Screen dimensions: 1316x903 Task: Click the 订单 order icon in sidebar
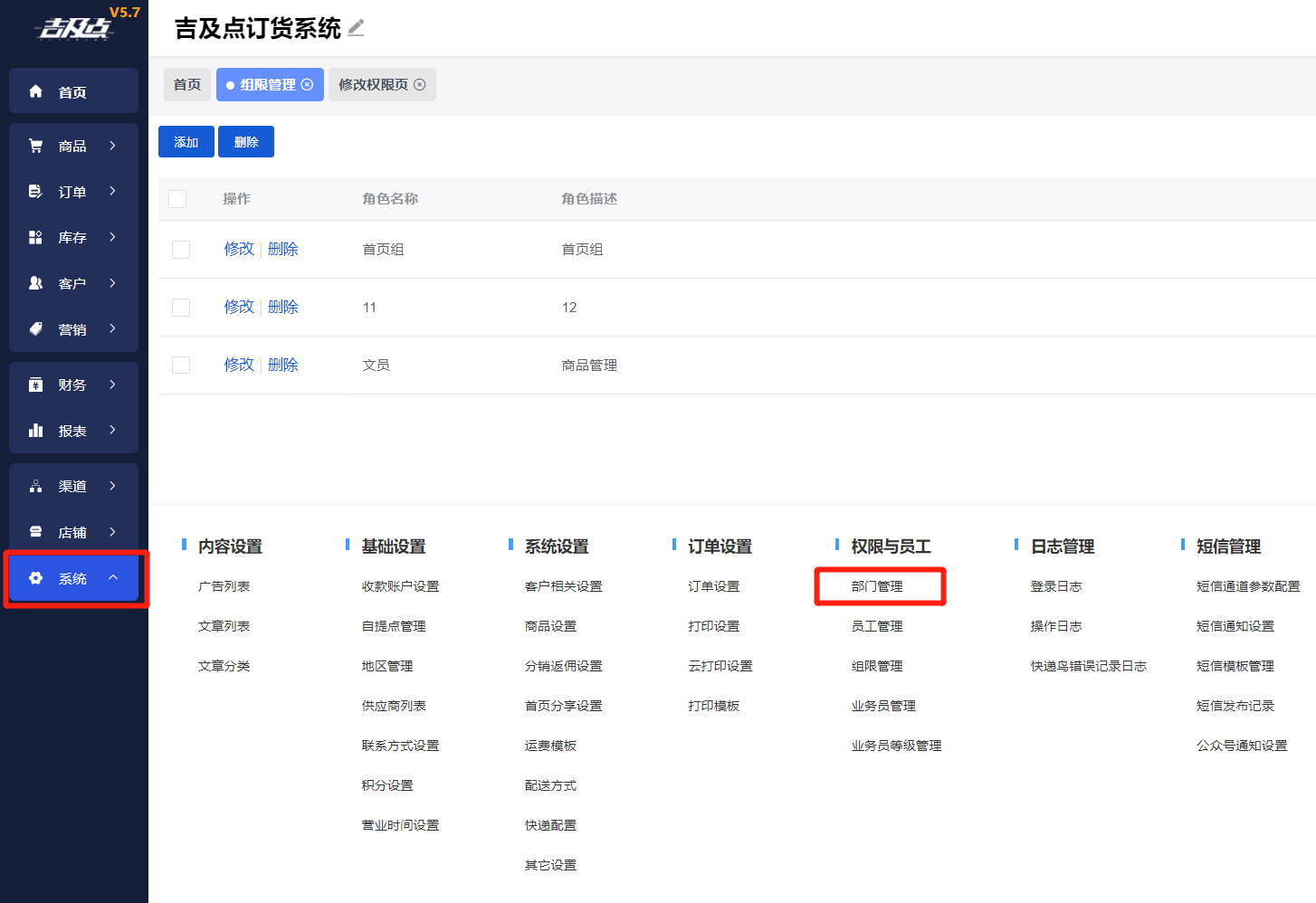36,192
